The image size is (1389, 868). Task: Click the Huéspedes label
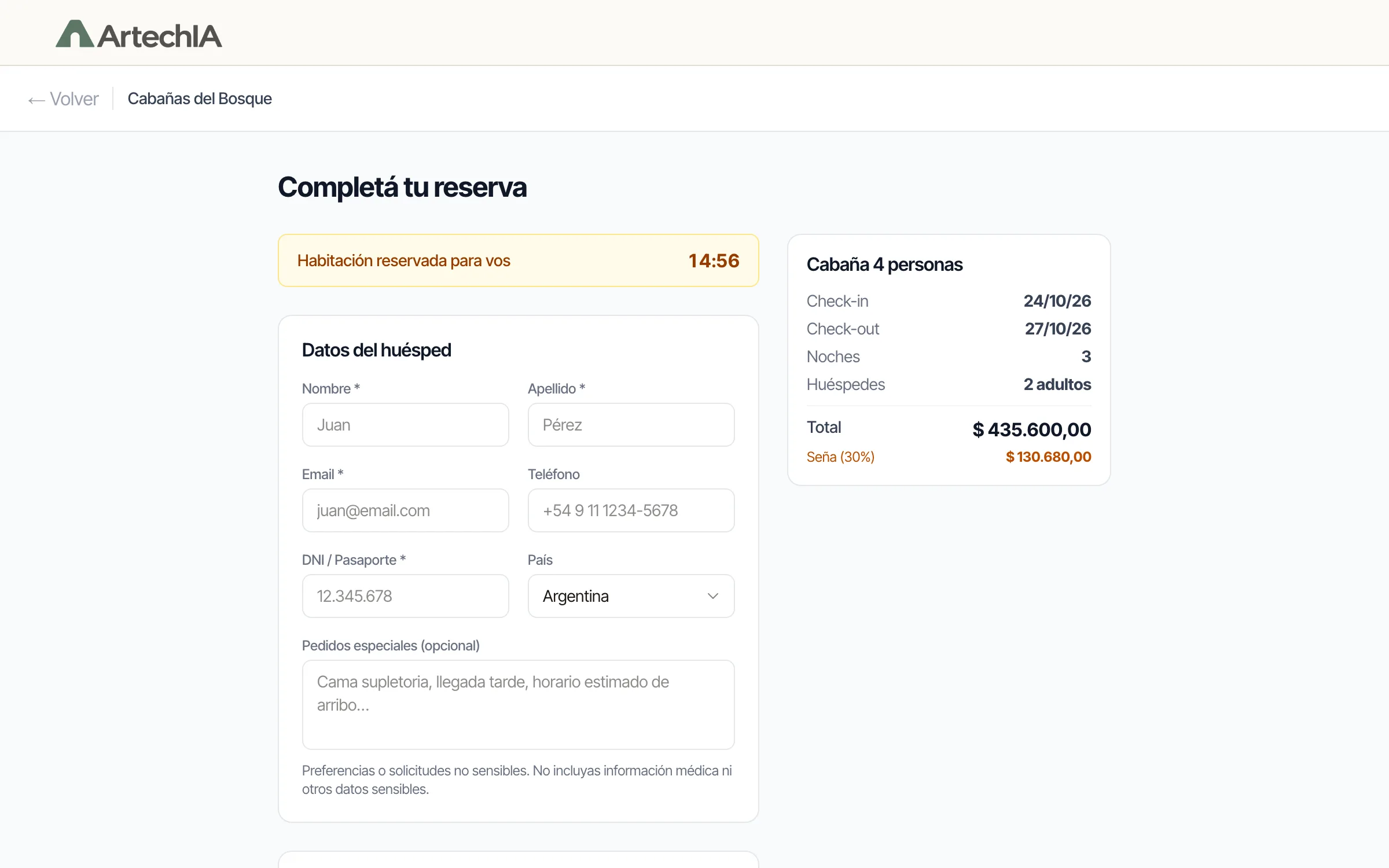(846, 384)
